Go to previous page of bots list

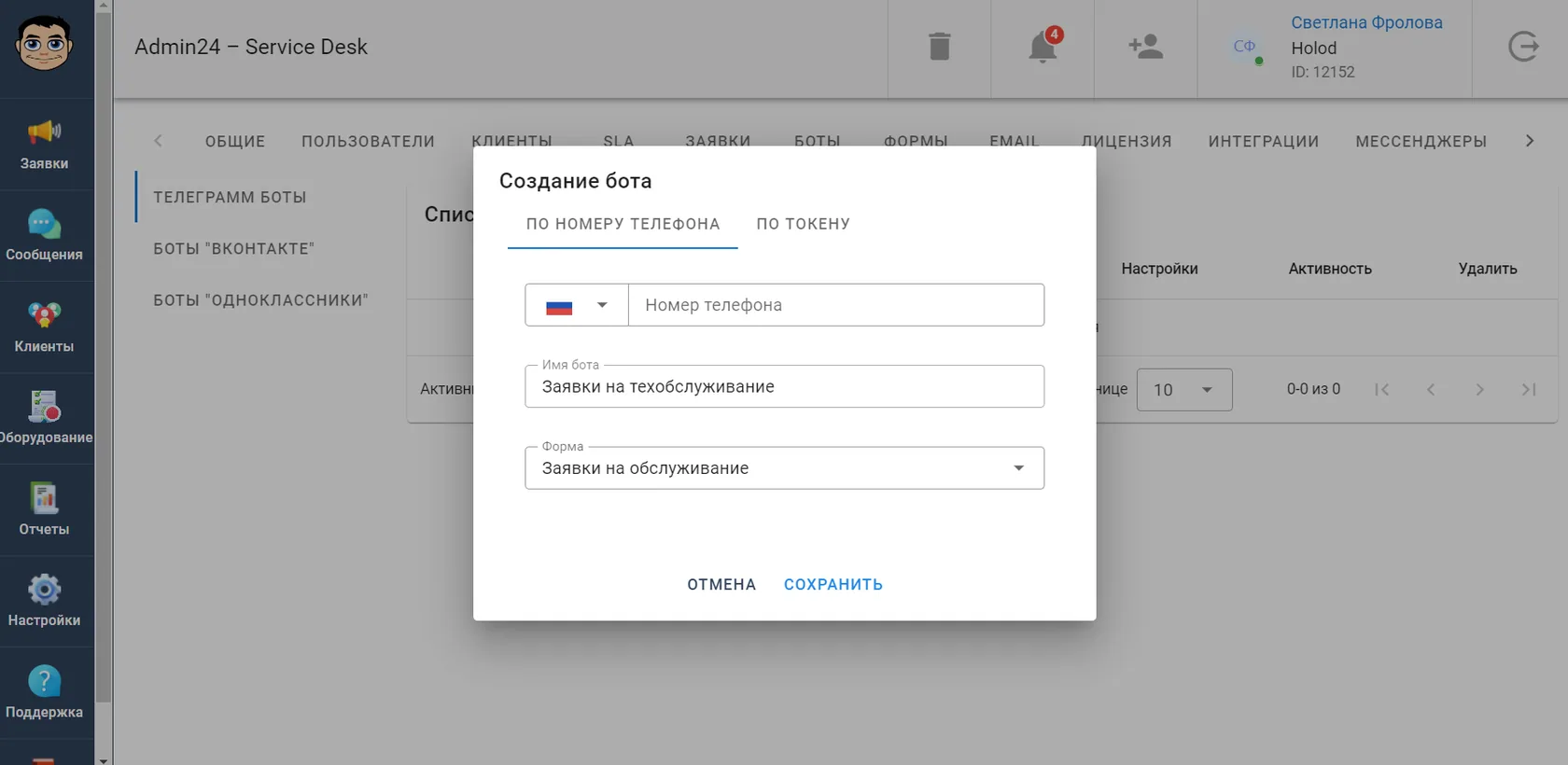tap(1431, 390)
